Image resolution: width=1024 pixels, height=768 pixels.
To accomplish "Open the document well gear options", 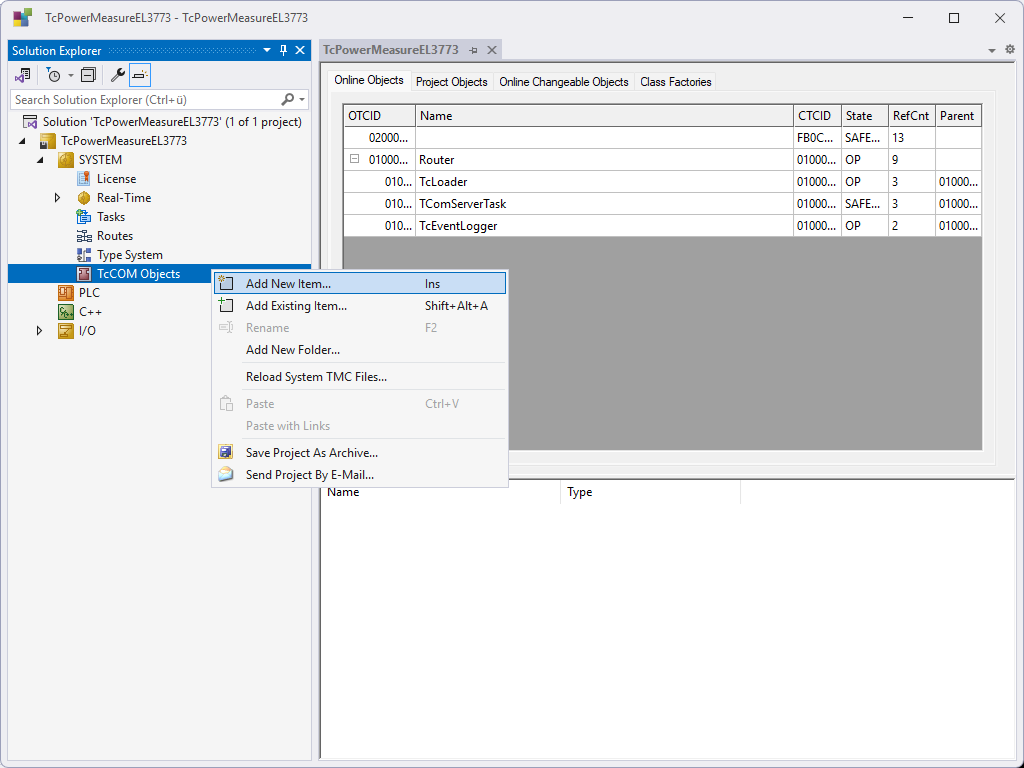I will click(x=1010, y=50).
